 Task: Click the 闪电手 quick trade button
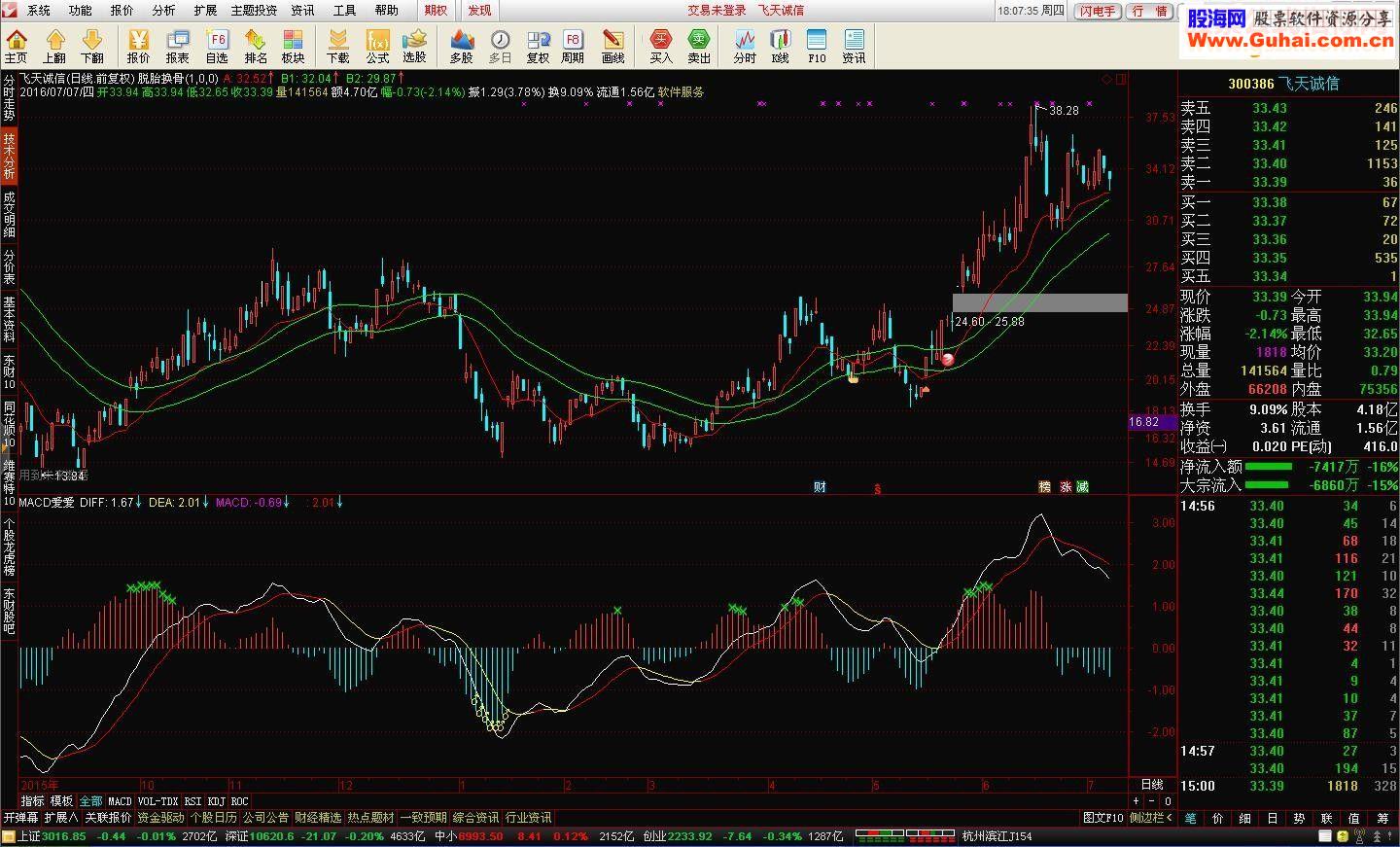click(x=1098, y=11)
